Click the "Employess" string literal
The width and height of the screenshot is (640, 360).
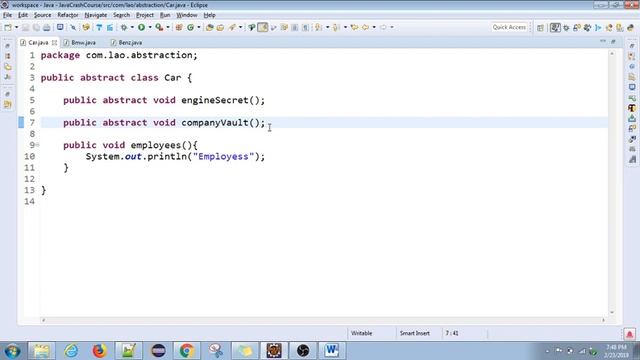[x=223, y=156]
